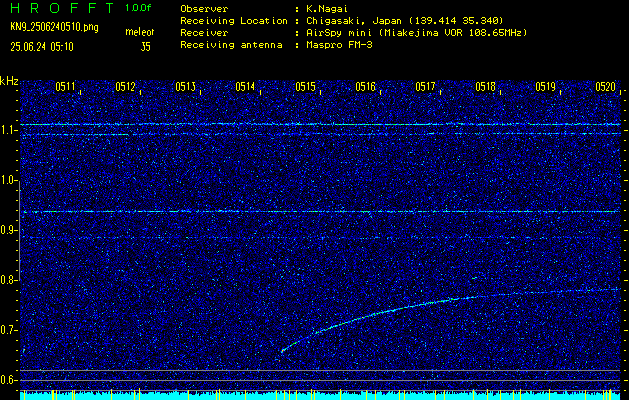
Task: Click the Receiving antenna field label
Action: (x=231, y=45)
